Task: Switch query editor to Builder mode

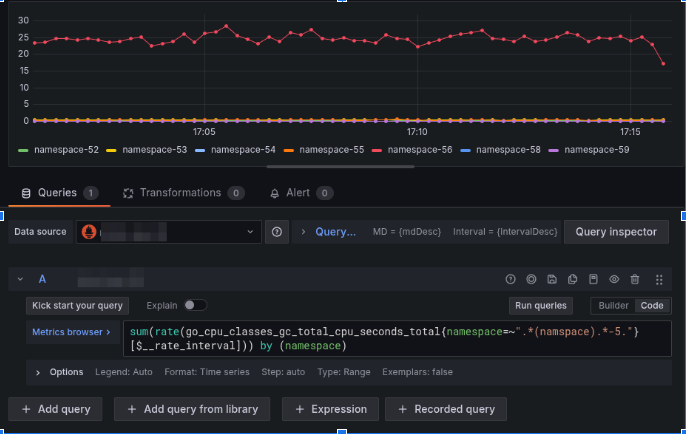Action: point(611,305)
